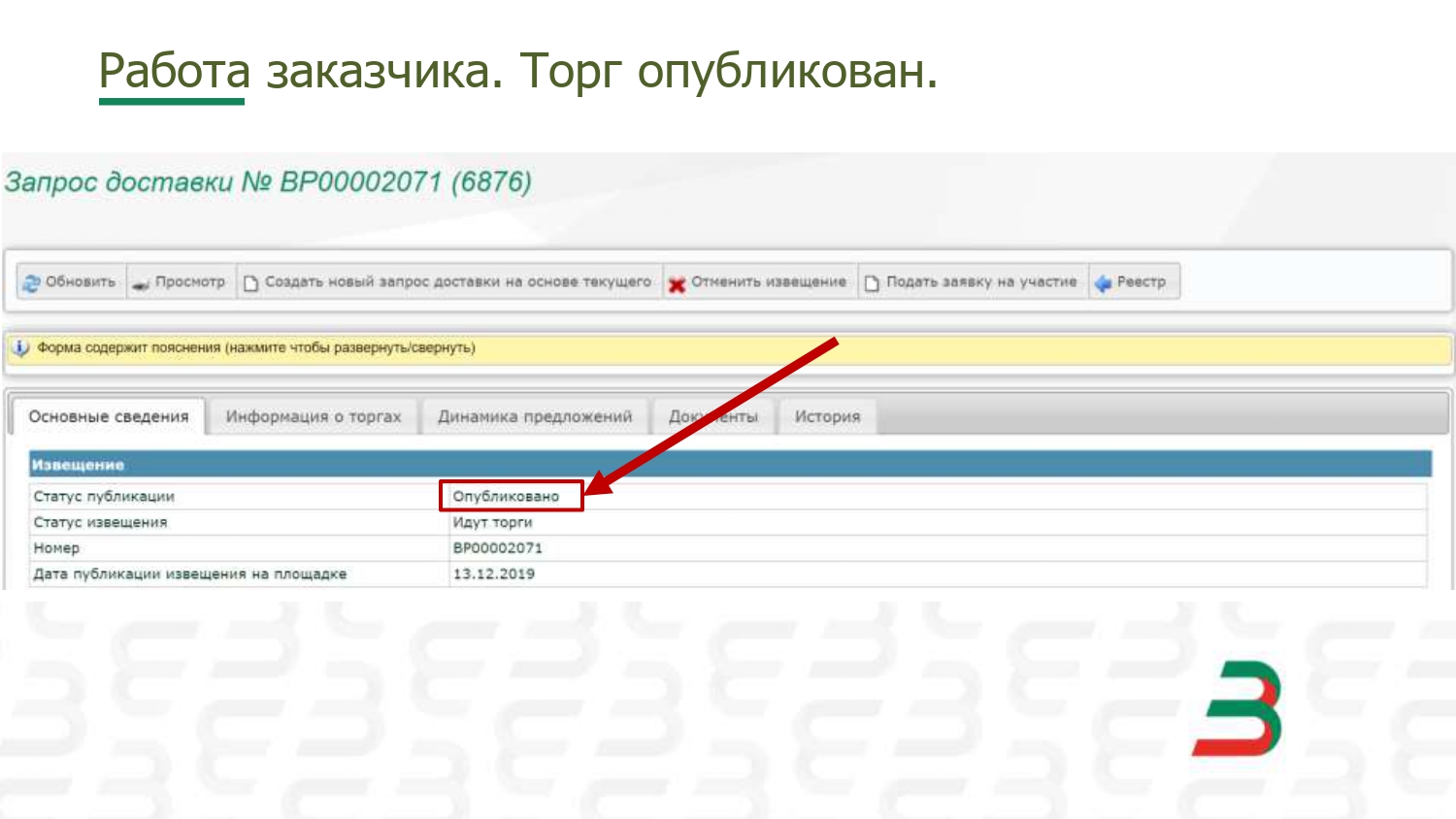The height and width of the screenshot is (819, 1456).
Task: Click the Обновить refresh icon
Action: (30, 282)
